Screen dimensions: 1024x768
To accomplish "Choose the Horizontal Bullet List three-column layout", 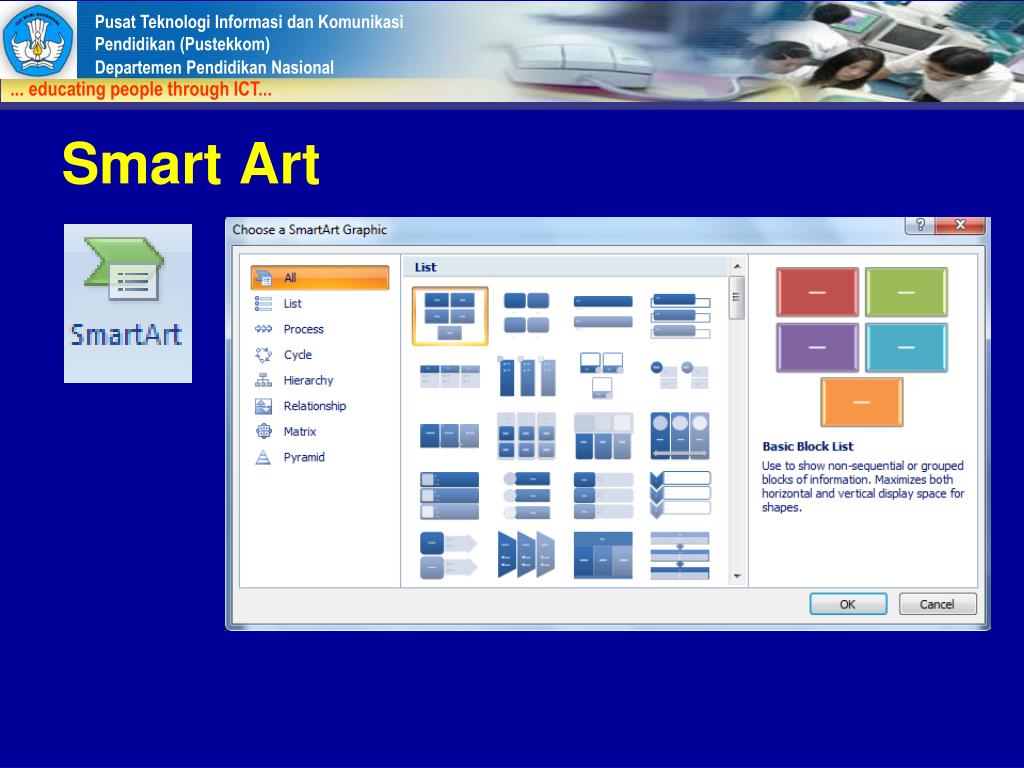I will 450,377.
